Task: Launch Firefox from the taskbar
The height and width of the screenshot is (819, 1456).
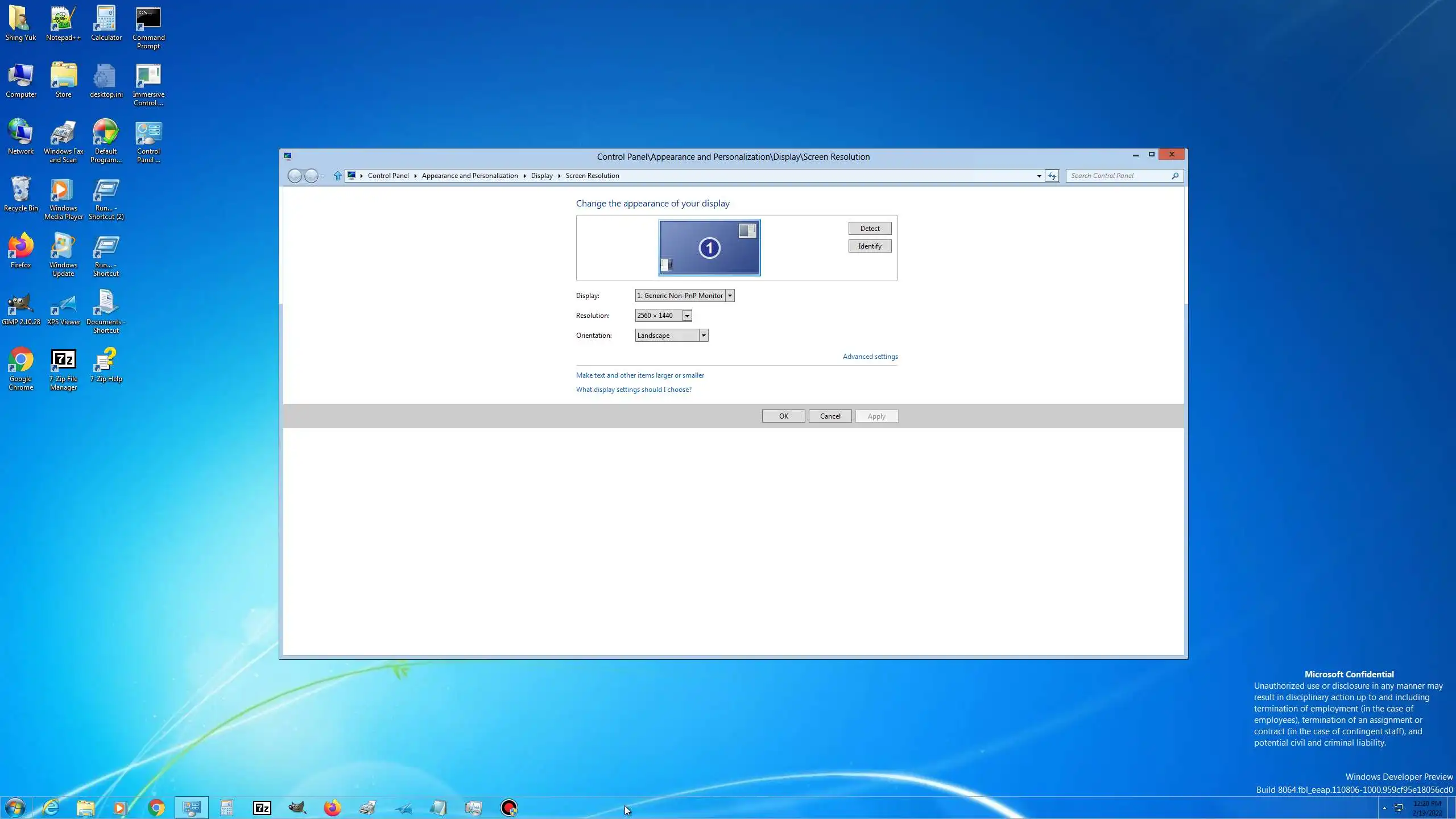Action: (332, 808)
